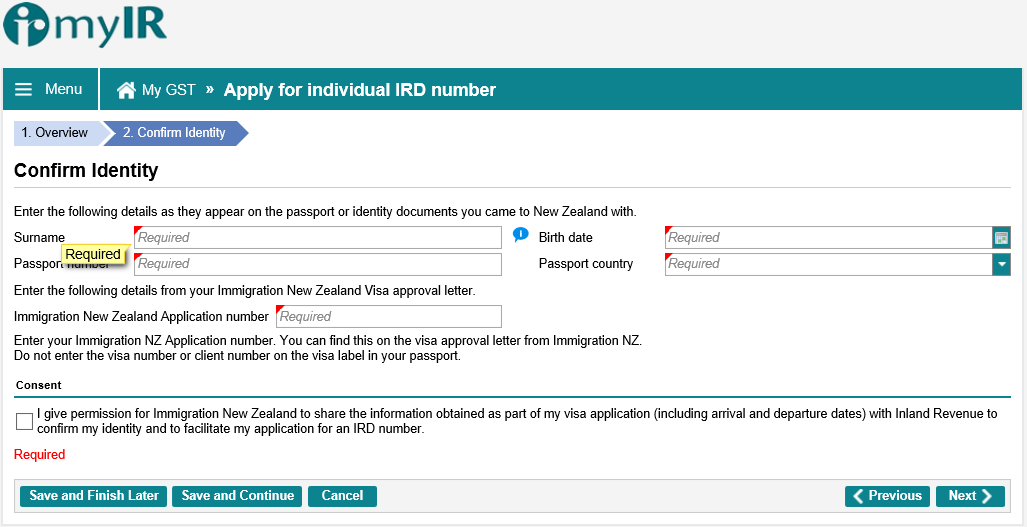The image size is (1027, 527).
Task: Click the Passport number input field
Action: (318, 264)
